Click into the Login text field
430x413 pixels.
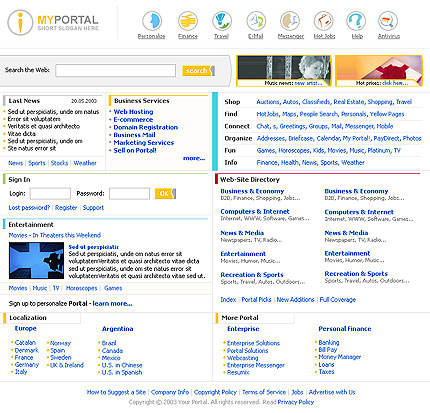click(x=50, y=194)
